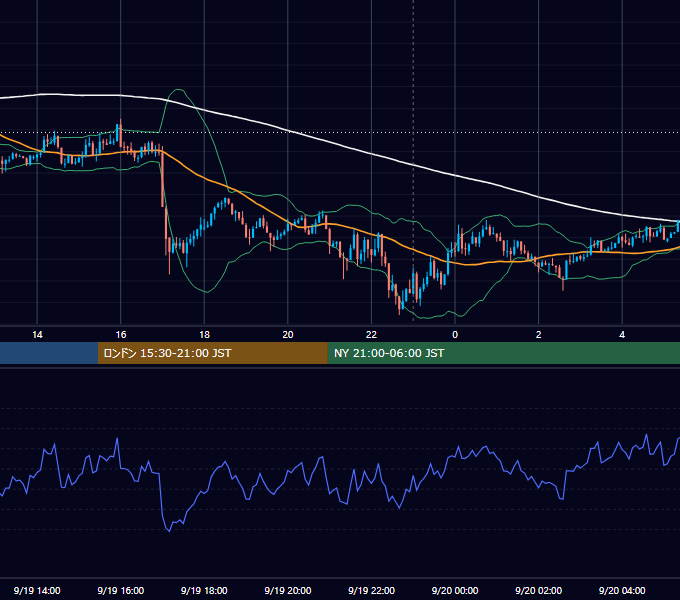Select the 4 hour label on price chart axis
Screen dimensions: 680x600
pos(622,335)
